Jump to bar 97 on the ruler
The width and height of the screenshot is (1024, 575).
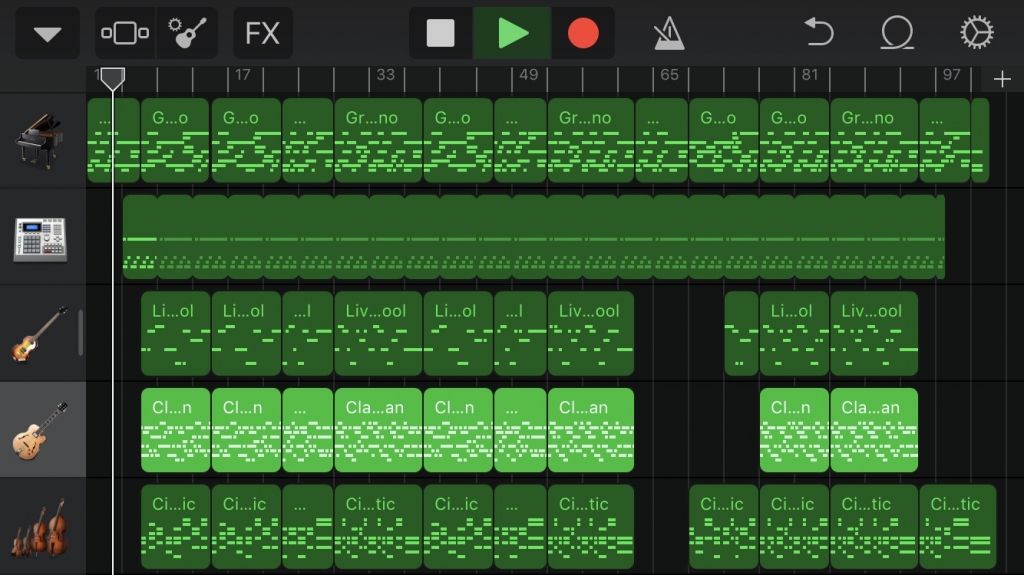tap(952, 75)
